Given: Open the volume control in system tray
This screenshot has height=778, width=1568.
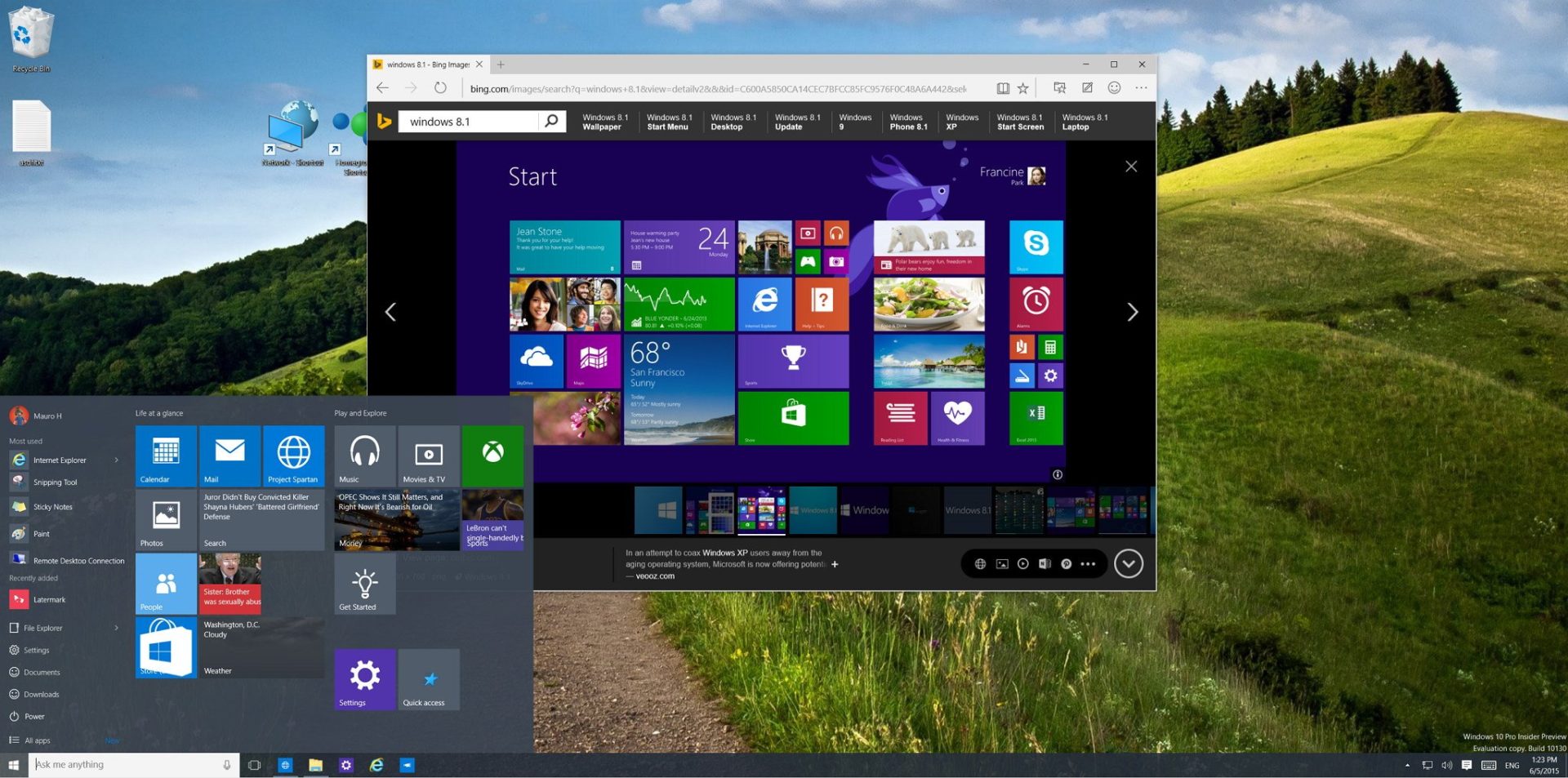Looking at the screenshot, I should [1446, 765].
